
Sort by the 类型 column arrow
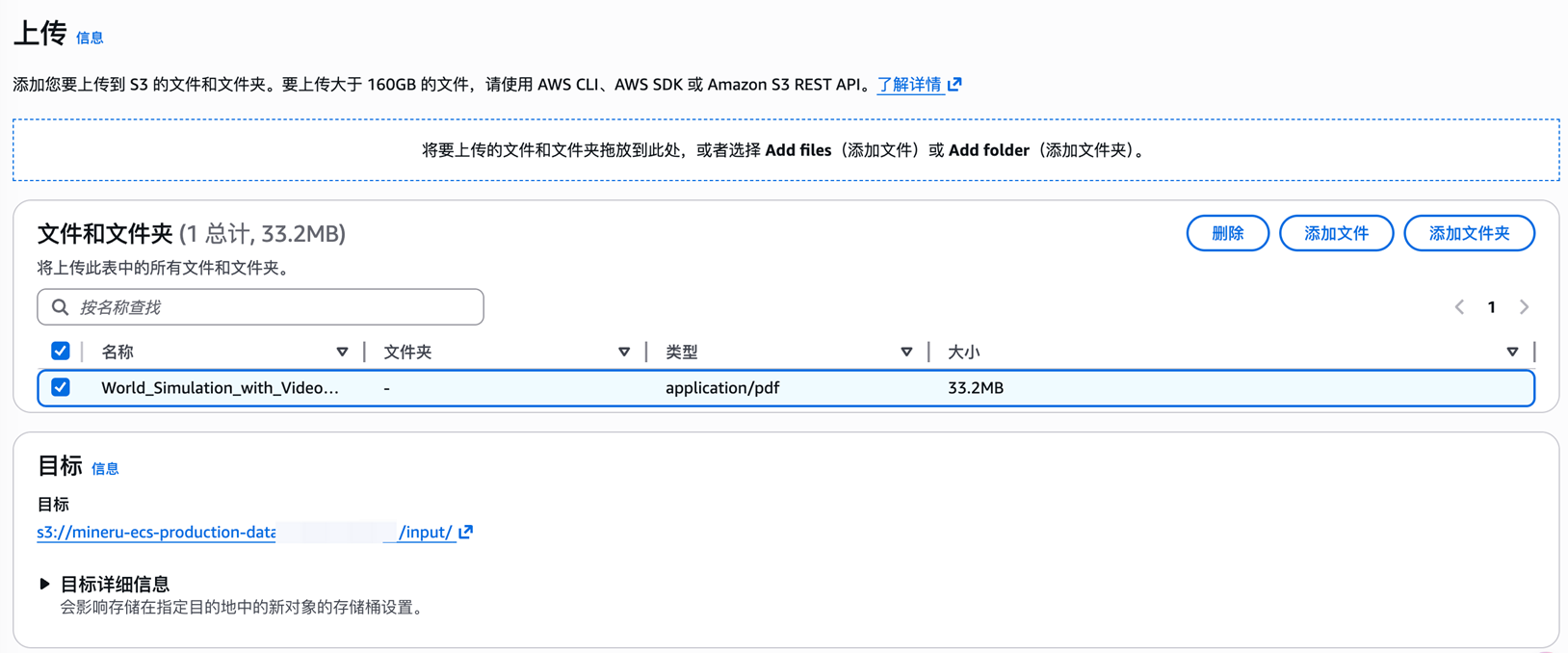point(906,353)
